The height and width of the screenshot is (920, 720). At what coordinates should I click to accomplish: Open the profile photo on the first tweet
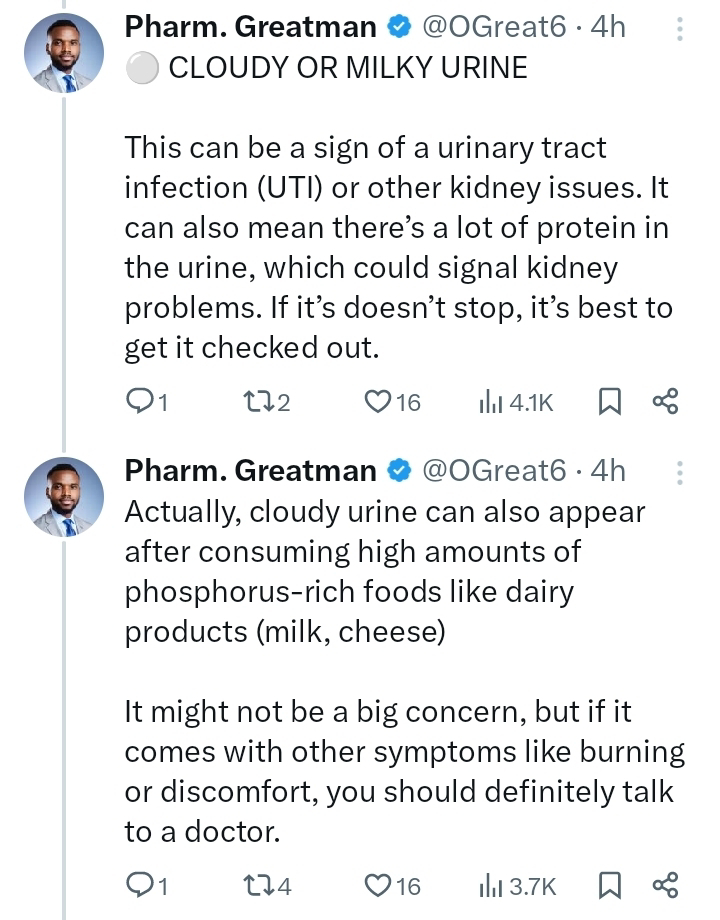[x=64, y=55]
